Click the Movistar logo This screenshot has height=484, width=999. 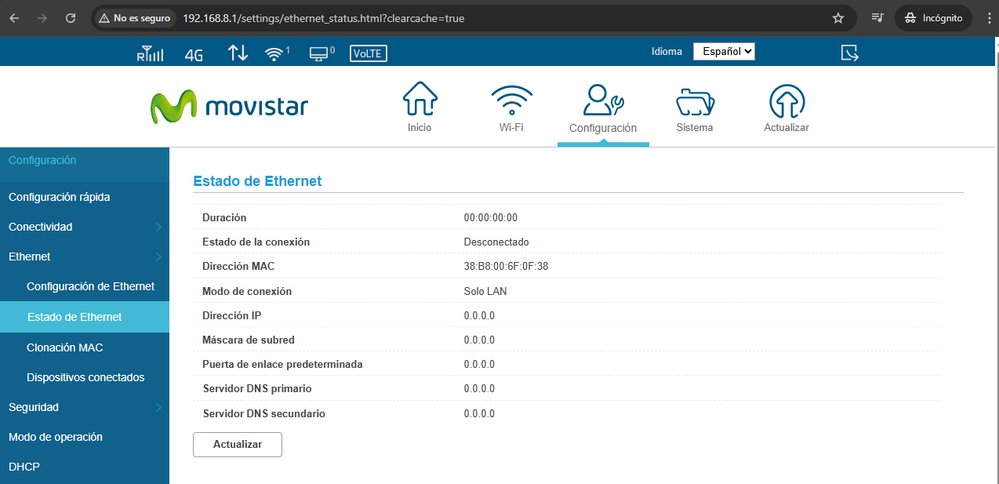point(230,106)
